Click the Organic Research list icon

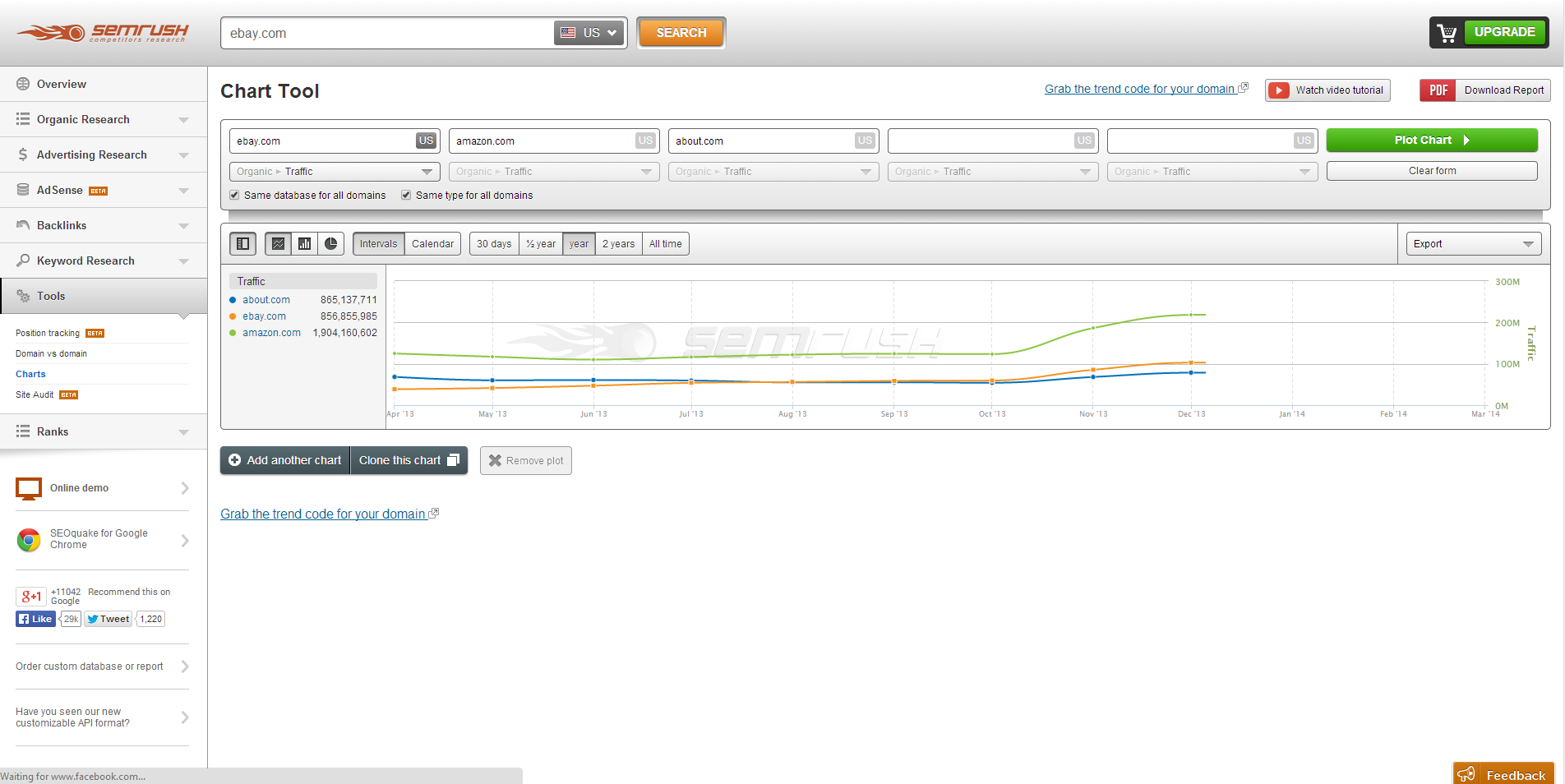point(23,119)
